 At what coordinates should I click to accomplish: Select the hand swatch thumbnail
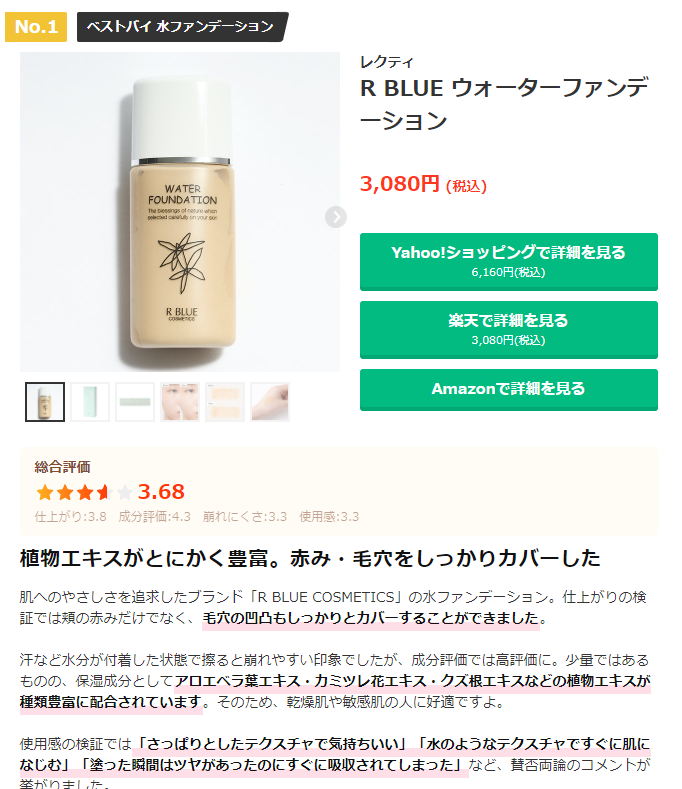click(270, 402)
